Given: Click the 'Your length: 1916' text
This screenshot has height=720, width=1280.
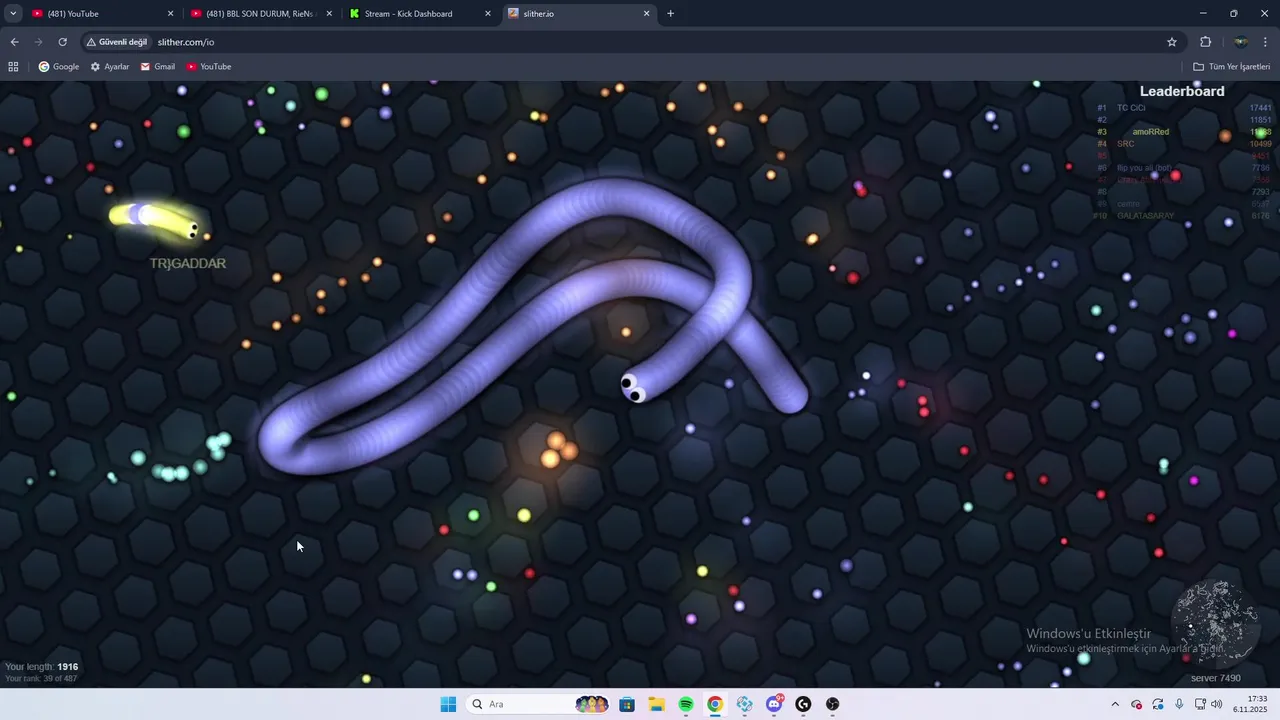Looking at the screenshot, I should 41,666.
